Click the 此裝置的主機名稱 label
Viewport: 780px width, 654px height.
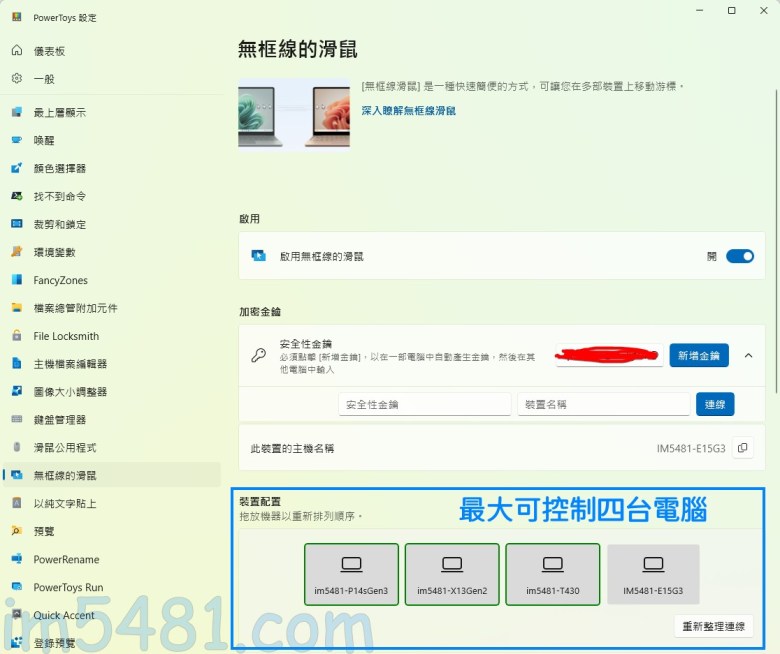click(292, 448)
